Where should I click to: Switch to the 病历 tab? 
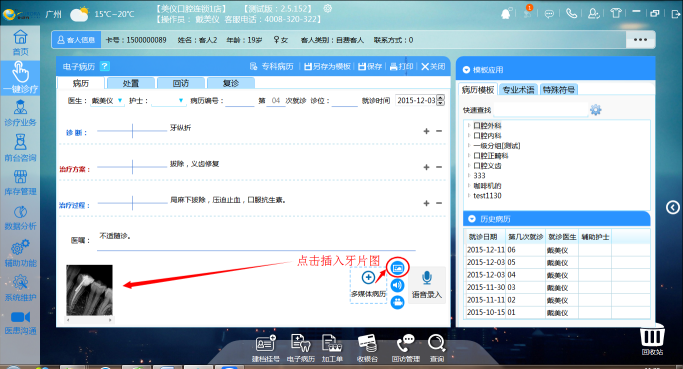click(x=81, y=83)
